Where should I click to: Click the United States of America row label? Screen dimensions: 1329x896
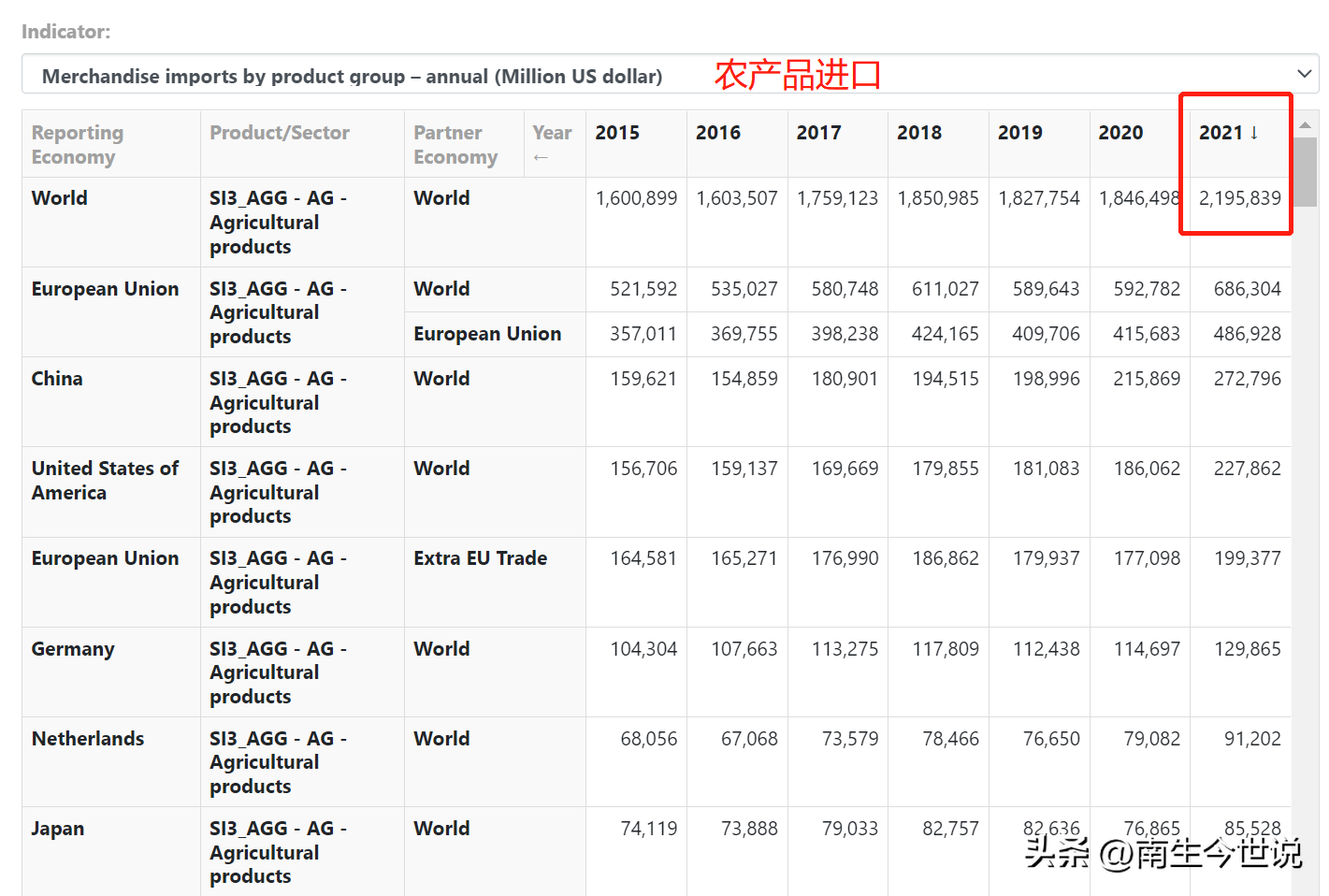coord(105,481)
